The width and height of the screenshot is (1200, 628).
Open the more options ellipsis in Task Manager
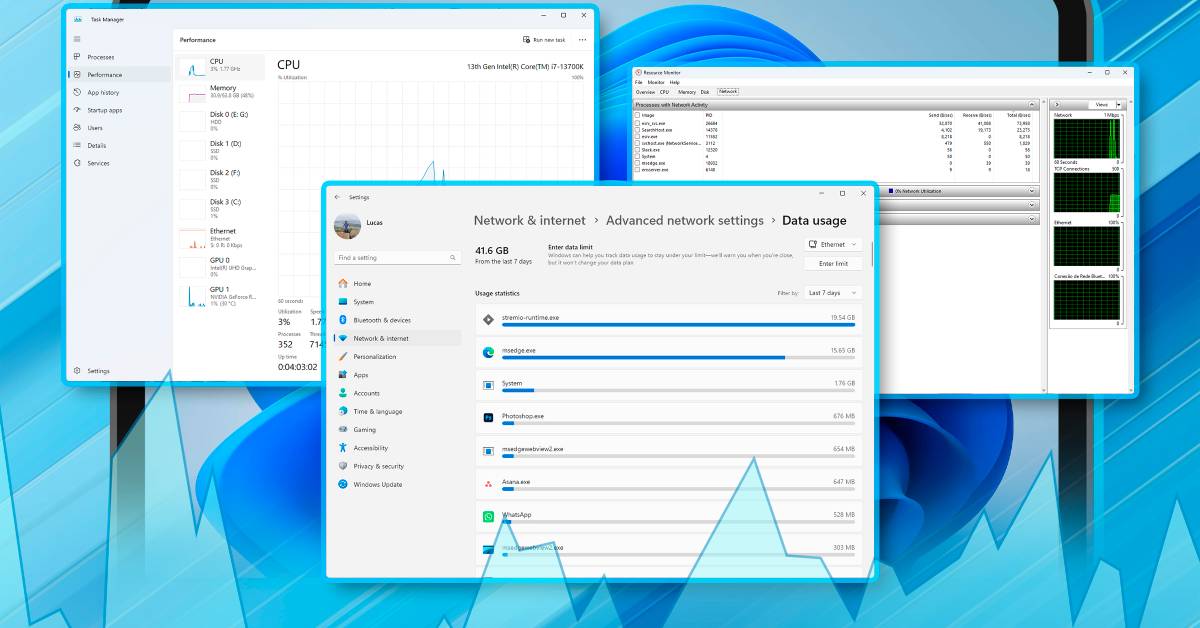(x=582, y=40)
